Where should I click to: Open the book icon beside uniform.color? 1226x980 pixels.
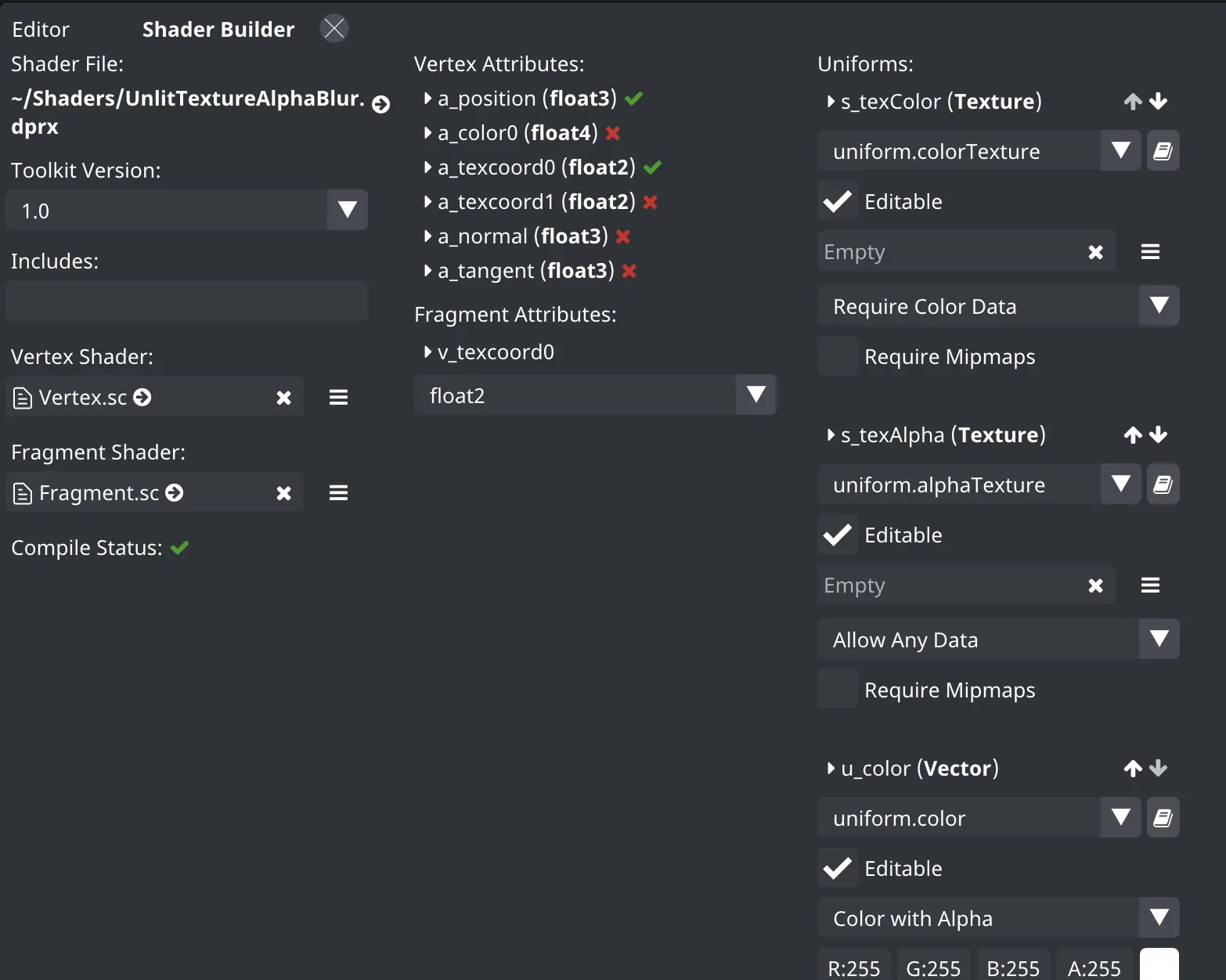(1163, 818)
